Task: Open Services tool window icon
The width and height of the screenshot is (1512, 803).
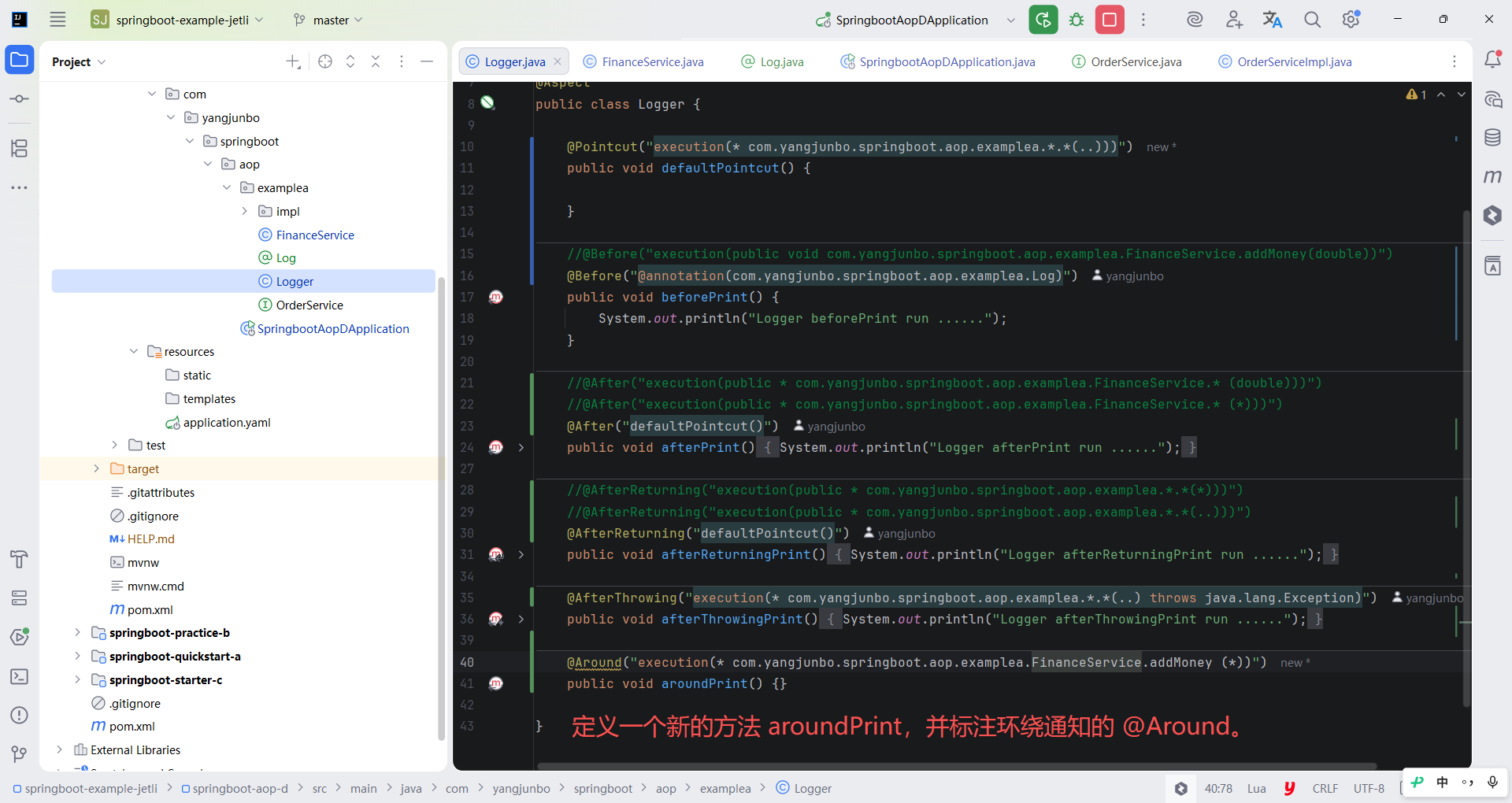Action: click(20, 637)
